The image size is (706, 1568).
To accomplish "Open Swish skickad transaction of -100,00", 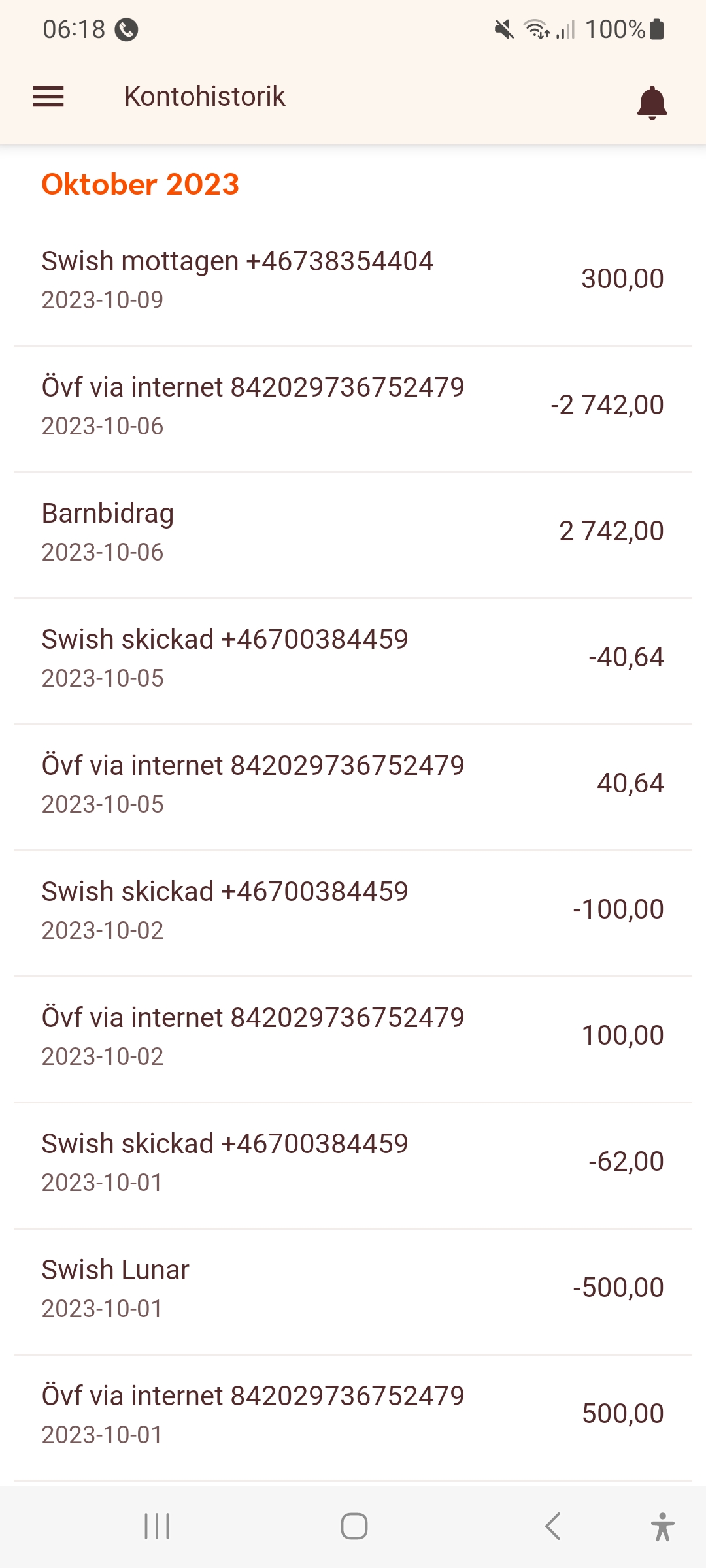I will [353, 910].
